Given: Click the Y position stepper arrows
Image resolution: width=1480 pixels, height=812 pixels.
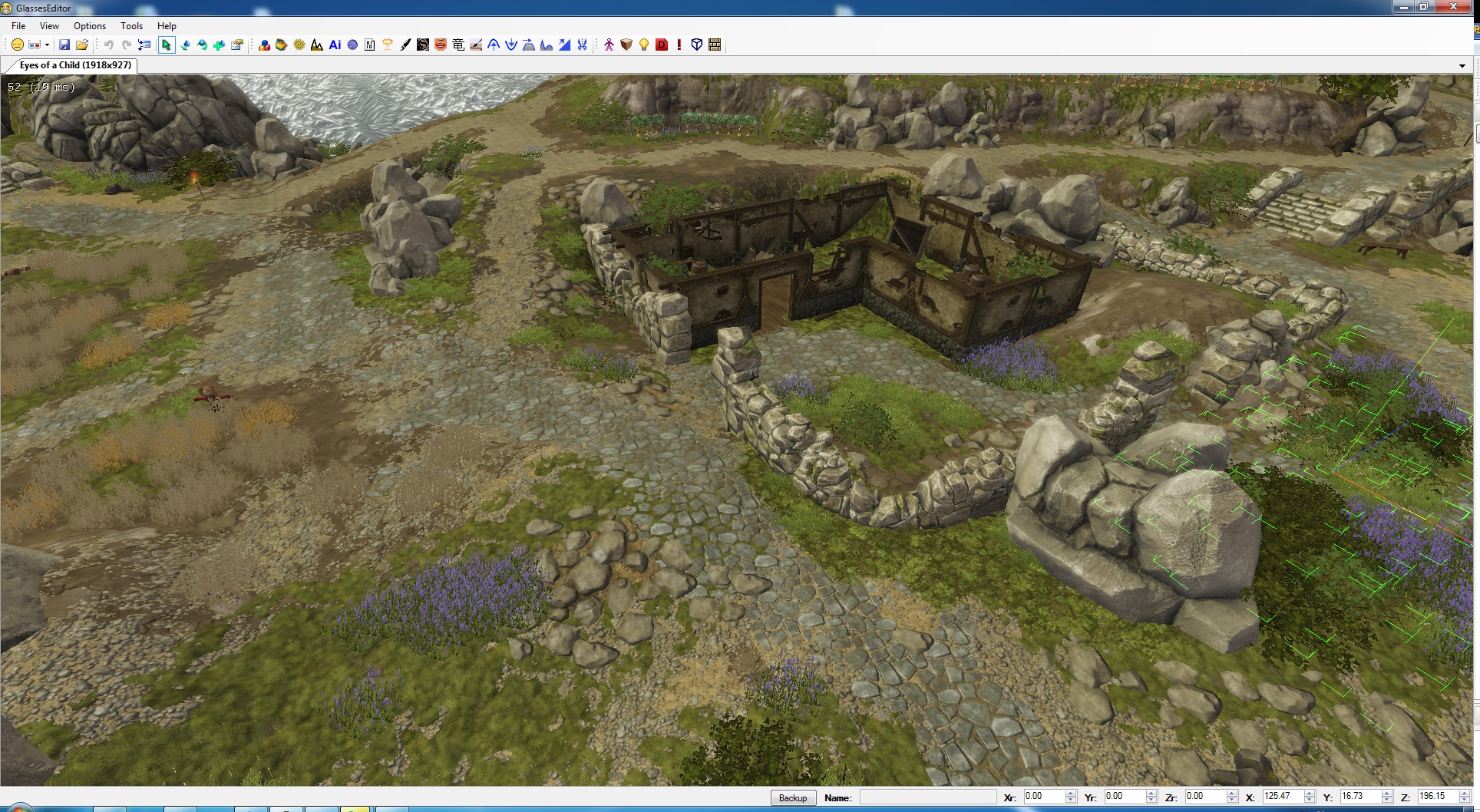Looking at the screenshot, I should coord(1386,797).
